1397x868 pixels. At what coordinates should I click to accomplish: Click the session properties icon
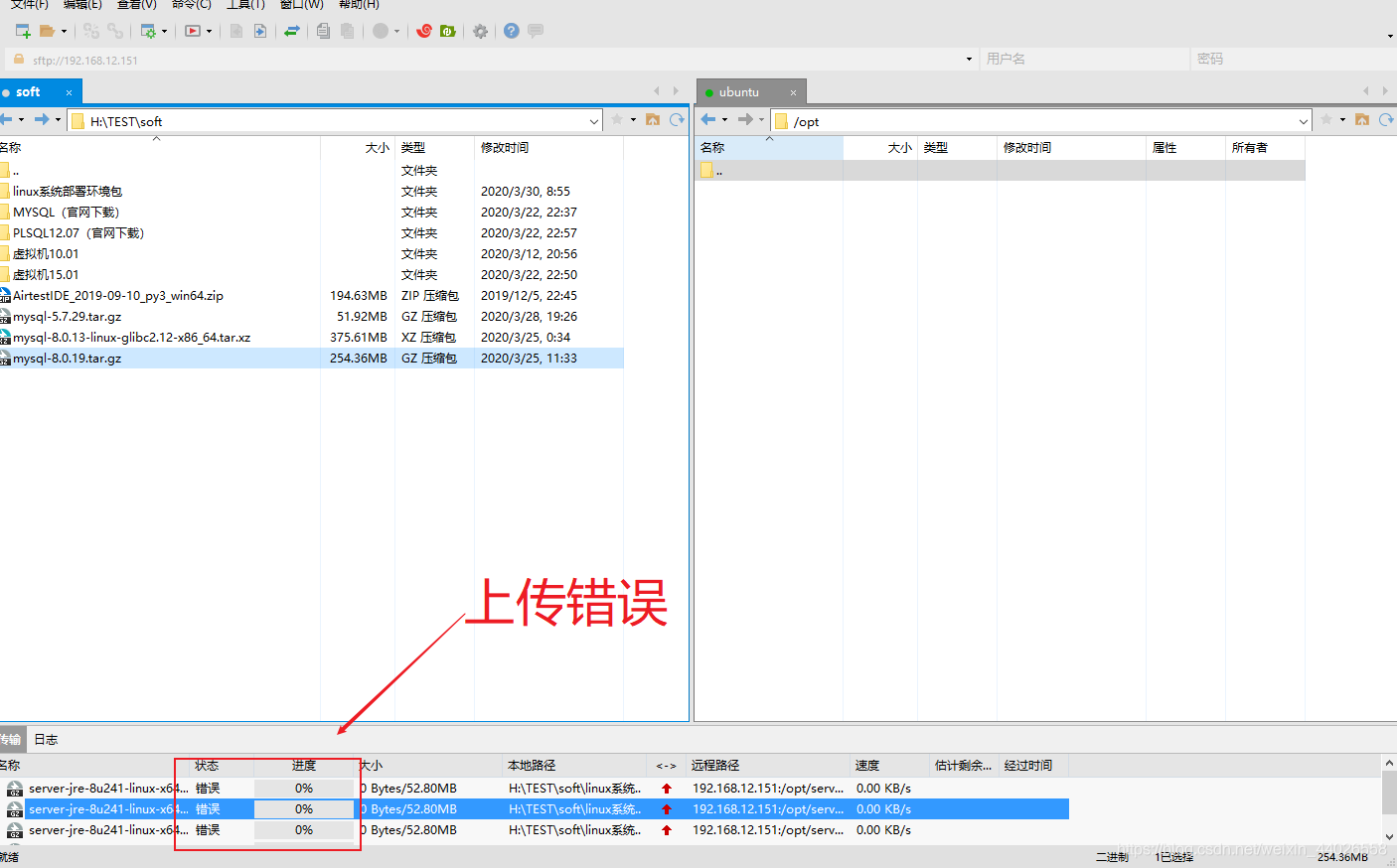coord(148,31)
